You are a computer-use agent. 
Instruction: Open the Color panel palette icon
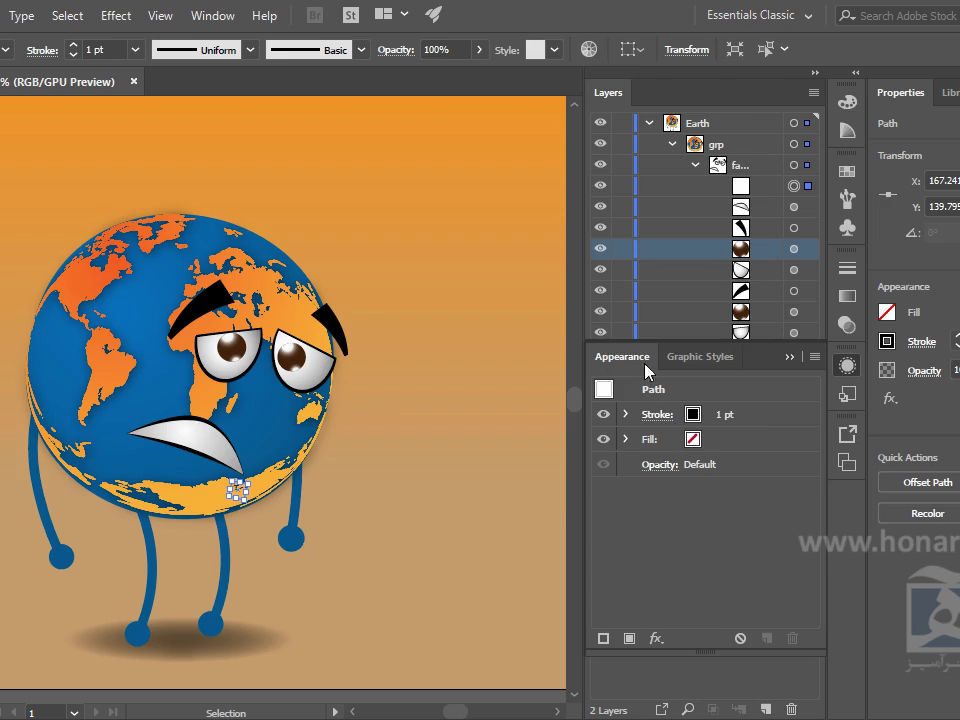click(x=847, y=102)
